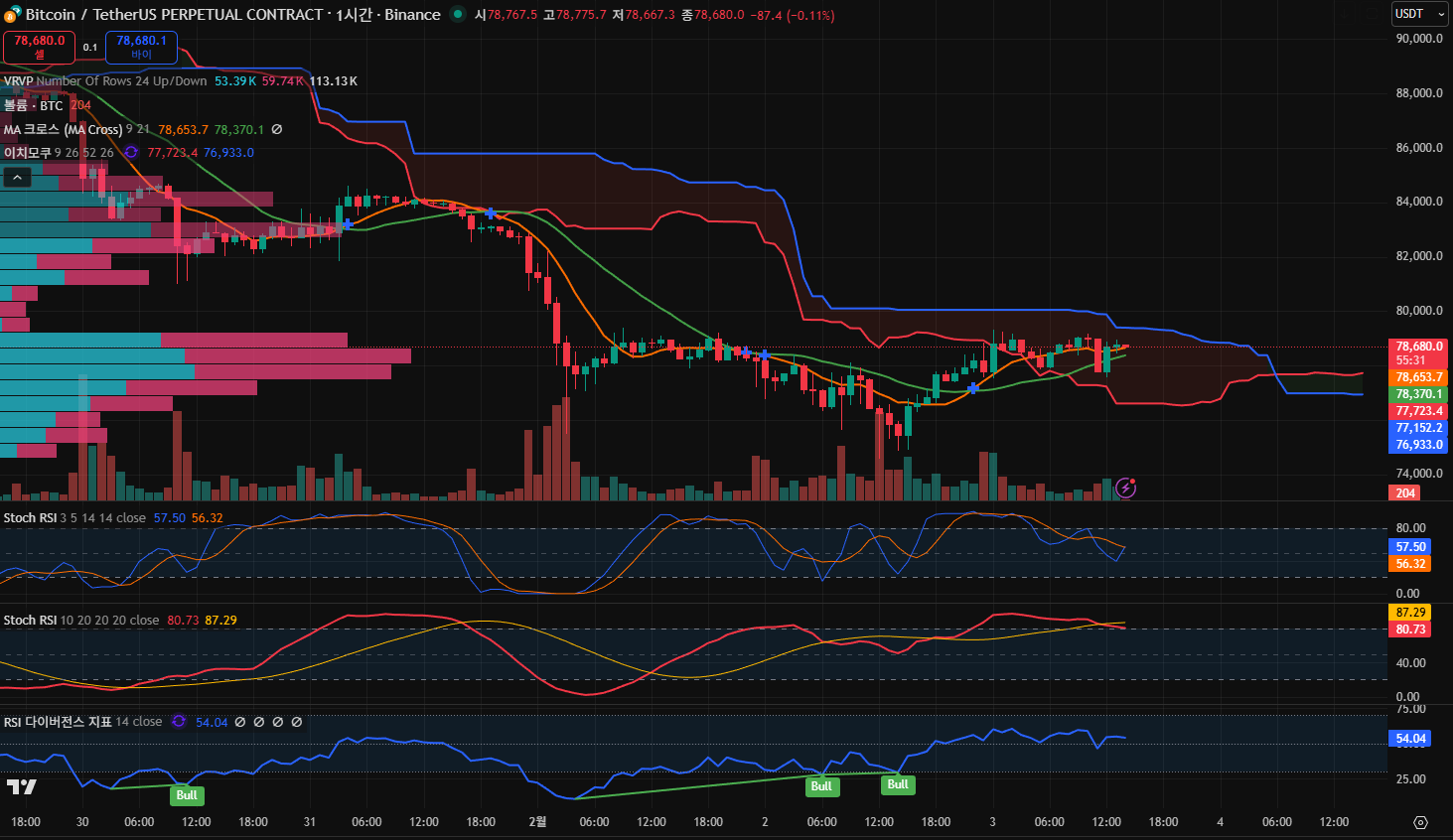Click the Bitcoin symbol logo icon
Screen dimensions: 1453x840
(x=12, y=15)
